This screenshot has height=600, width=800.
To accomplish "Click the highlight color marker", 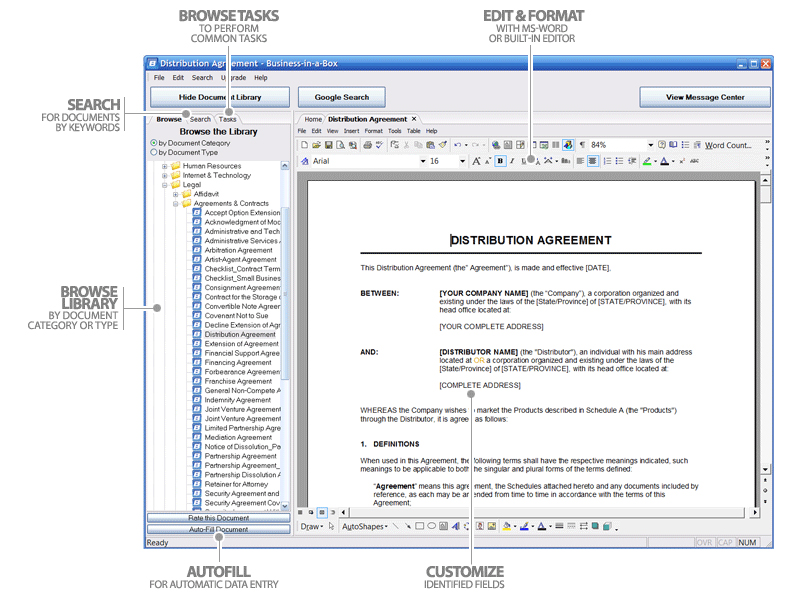I will point(647,161).
